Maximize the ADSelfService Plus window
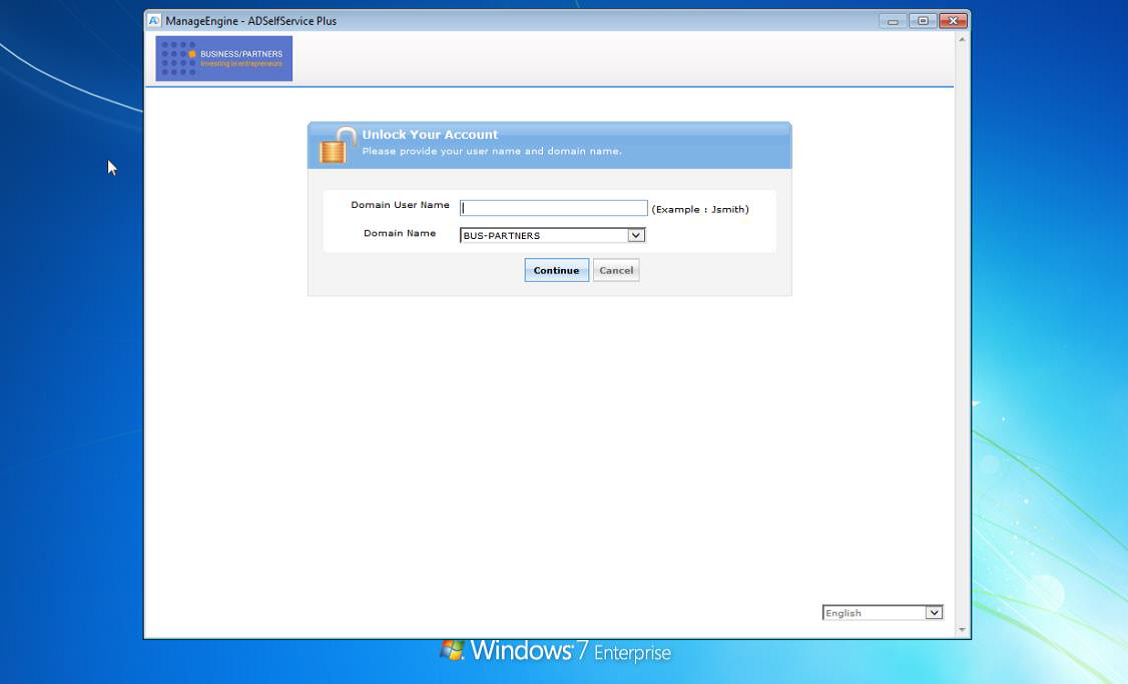The width and height of the screenshot is (1128, 684). [x=922, y=22]
